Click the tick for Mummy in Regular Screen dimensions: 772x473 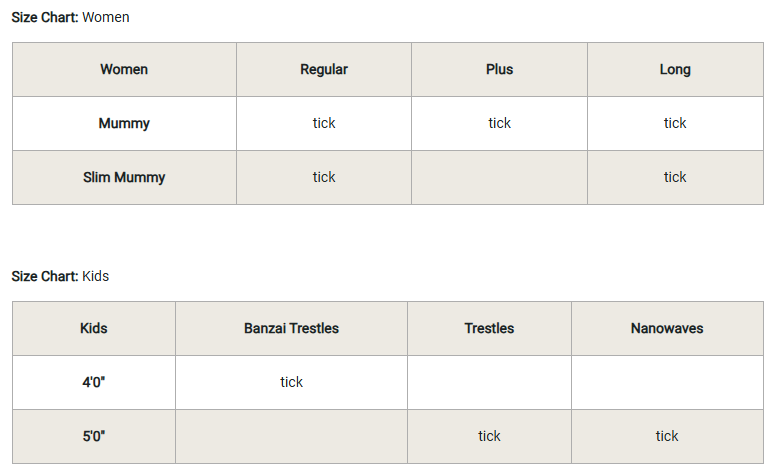[324, 123]
